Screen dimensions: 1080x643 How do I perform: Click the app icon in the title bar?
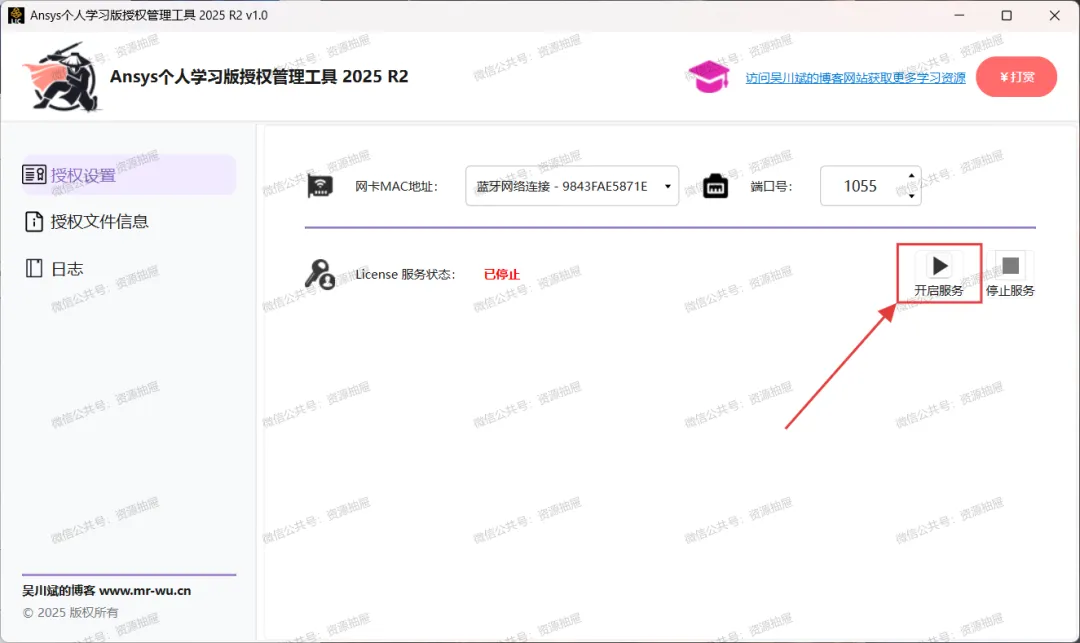[16, 15]
